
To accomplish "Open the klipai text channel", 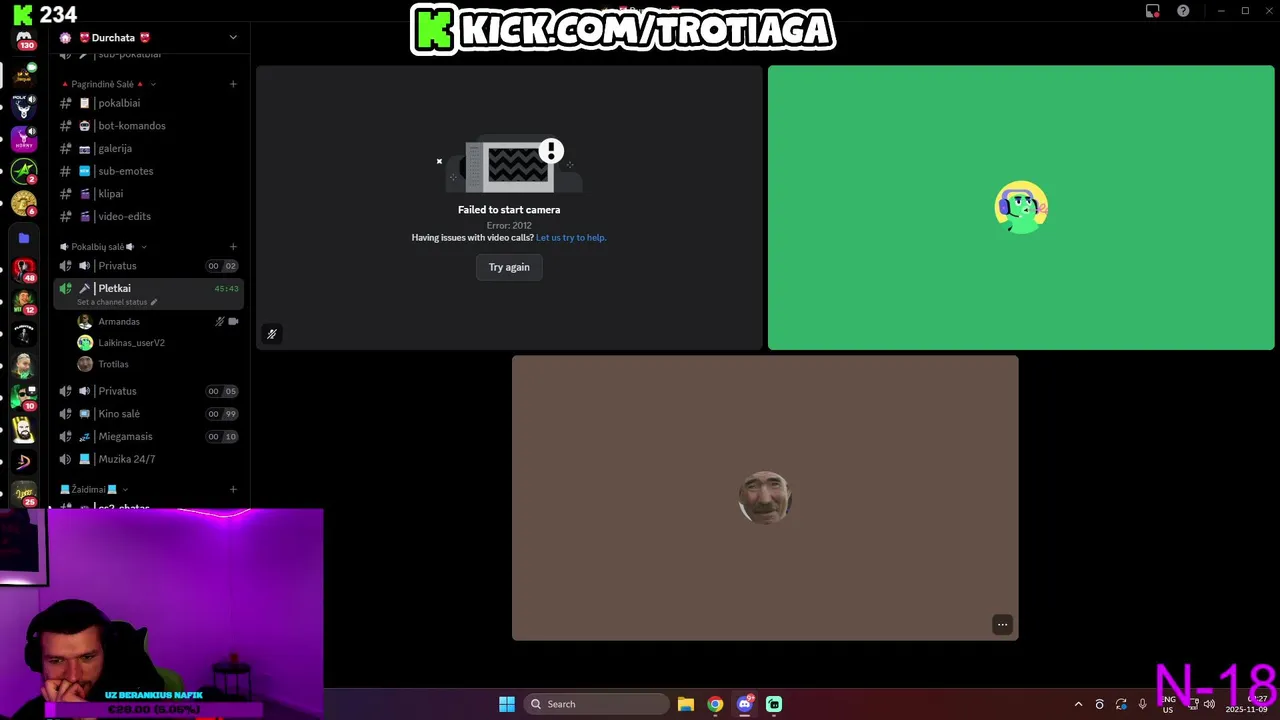I will (150, 194).
